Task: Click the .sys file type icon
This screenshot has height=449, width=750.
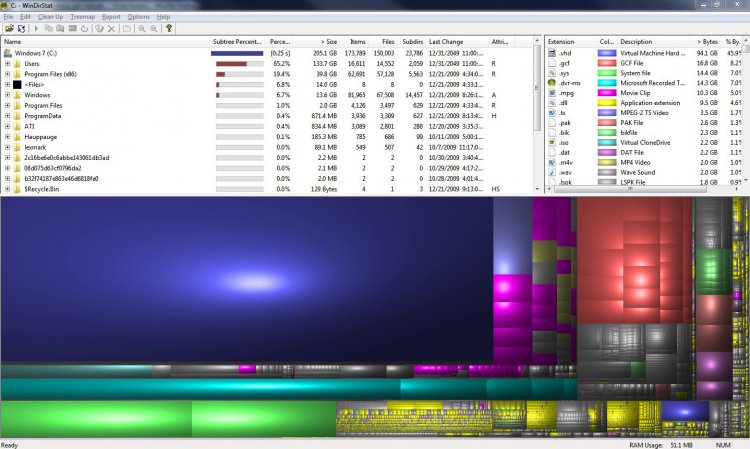Action: click(552, 73)
